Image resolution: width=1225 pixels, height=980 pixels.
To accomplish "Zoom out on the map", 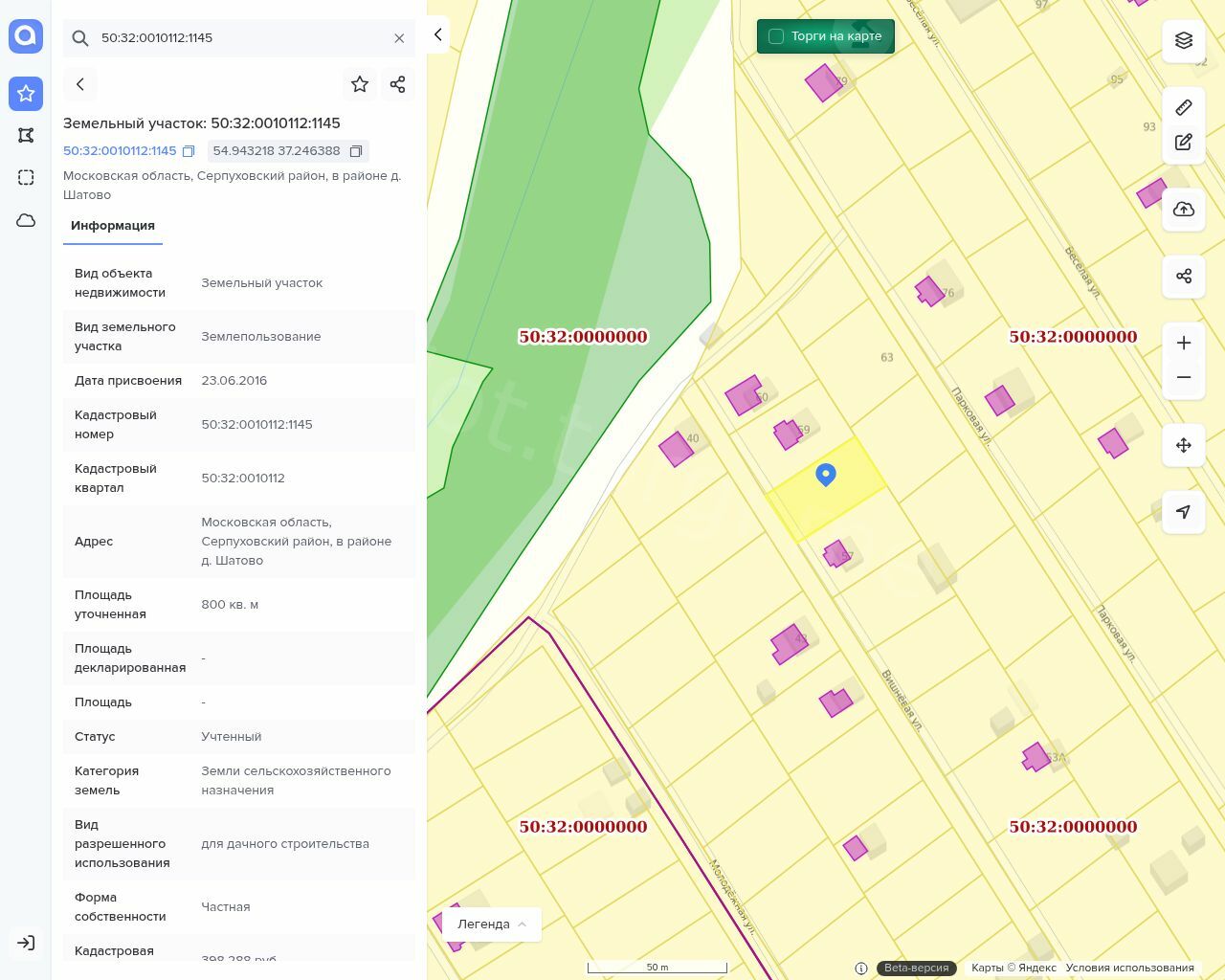I will (1184, 377).
